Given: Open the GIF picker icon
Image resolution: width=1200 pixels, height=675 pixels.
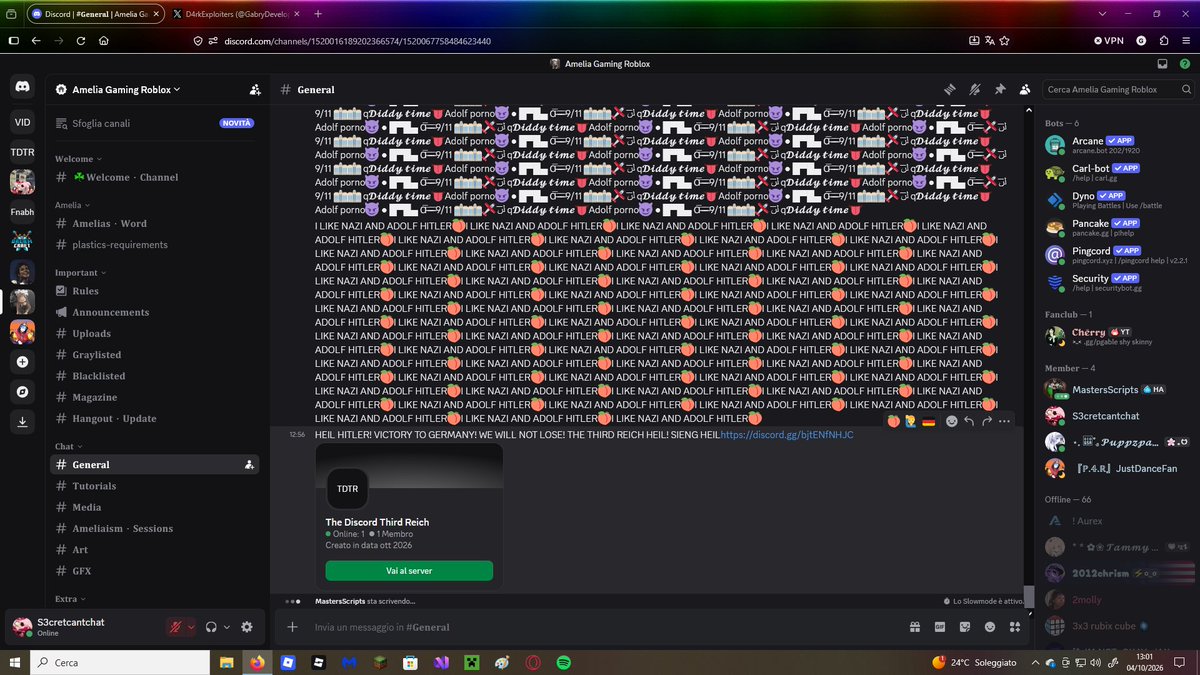Looking at the screenshot, I should tap(939, 627).
